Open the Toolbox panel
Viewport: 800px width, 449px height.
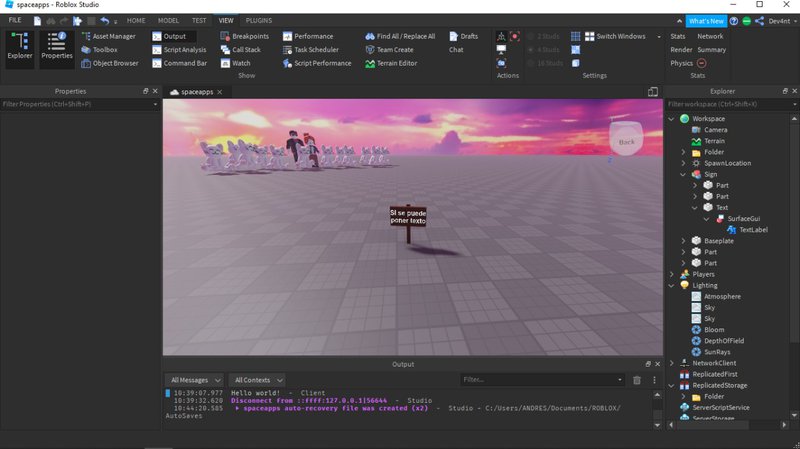coord(99,49)
